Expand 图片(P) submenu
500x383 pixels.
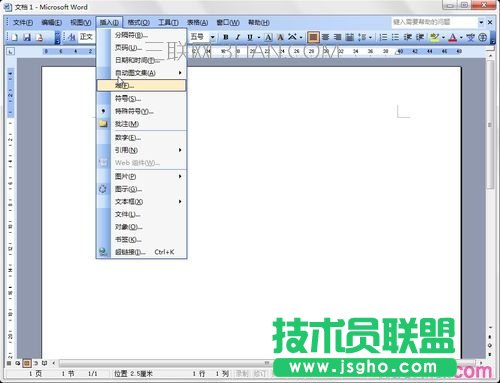(x=141, y=176)
